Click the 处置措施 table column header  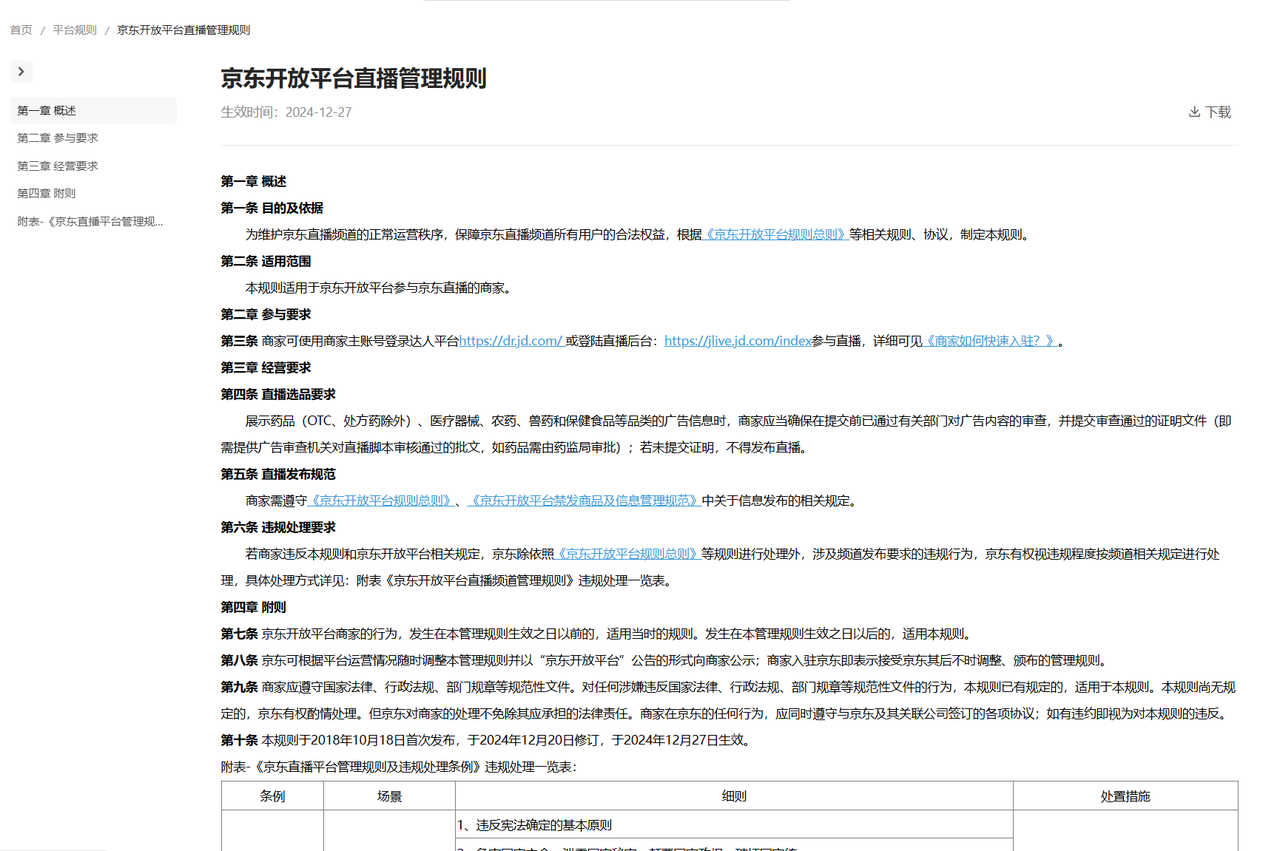pos(1125,796)
